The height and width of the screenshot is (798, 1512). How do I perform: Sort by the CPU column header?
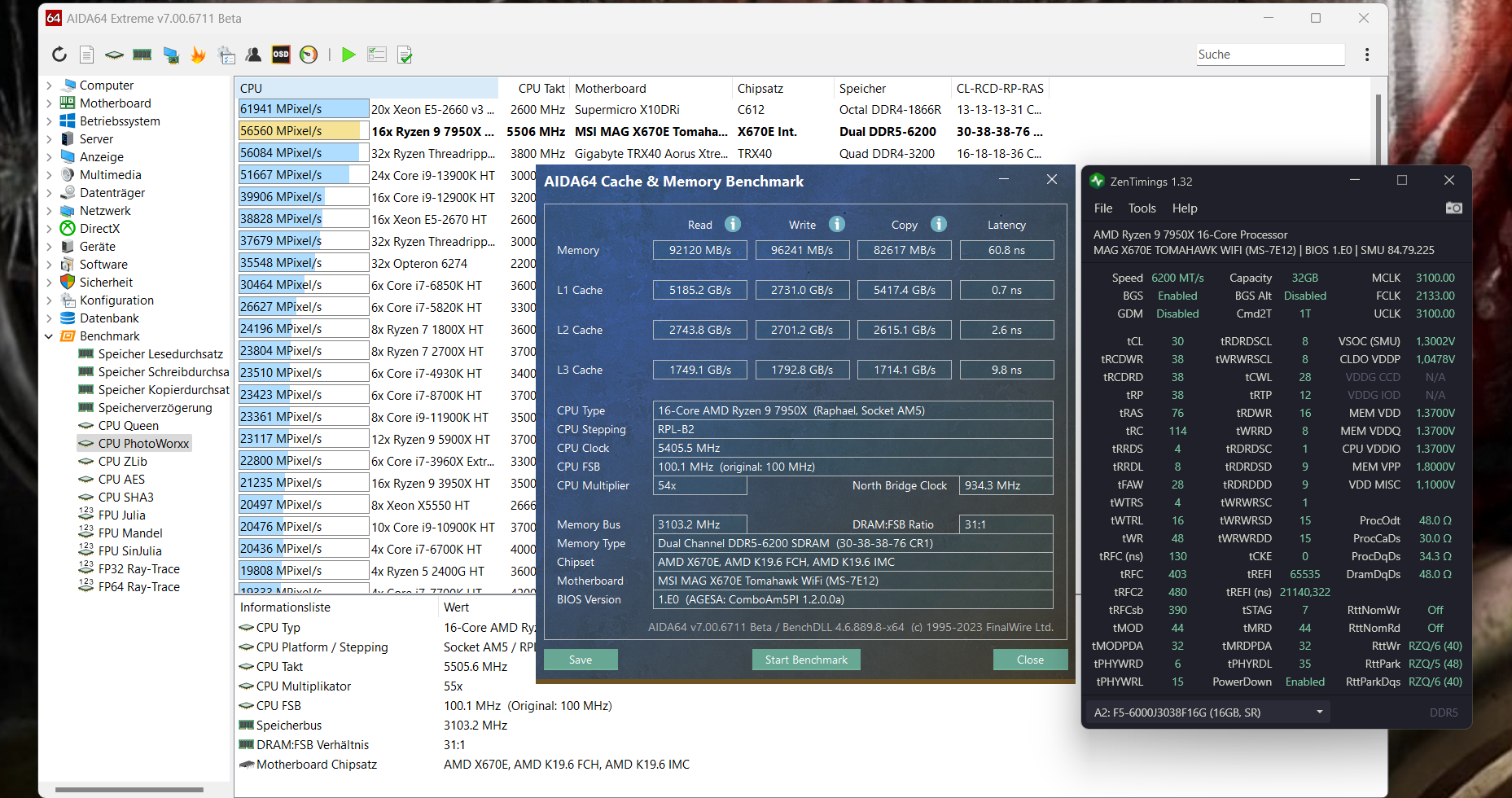[x=367, y=88]
